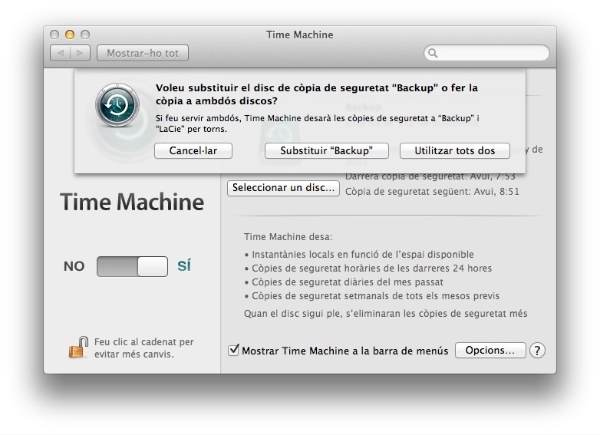Minimize the window with the yellow button

tap(70, 34)
